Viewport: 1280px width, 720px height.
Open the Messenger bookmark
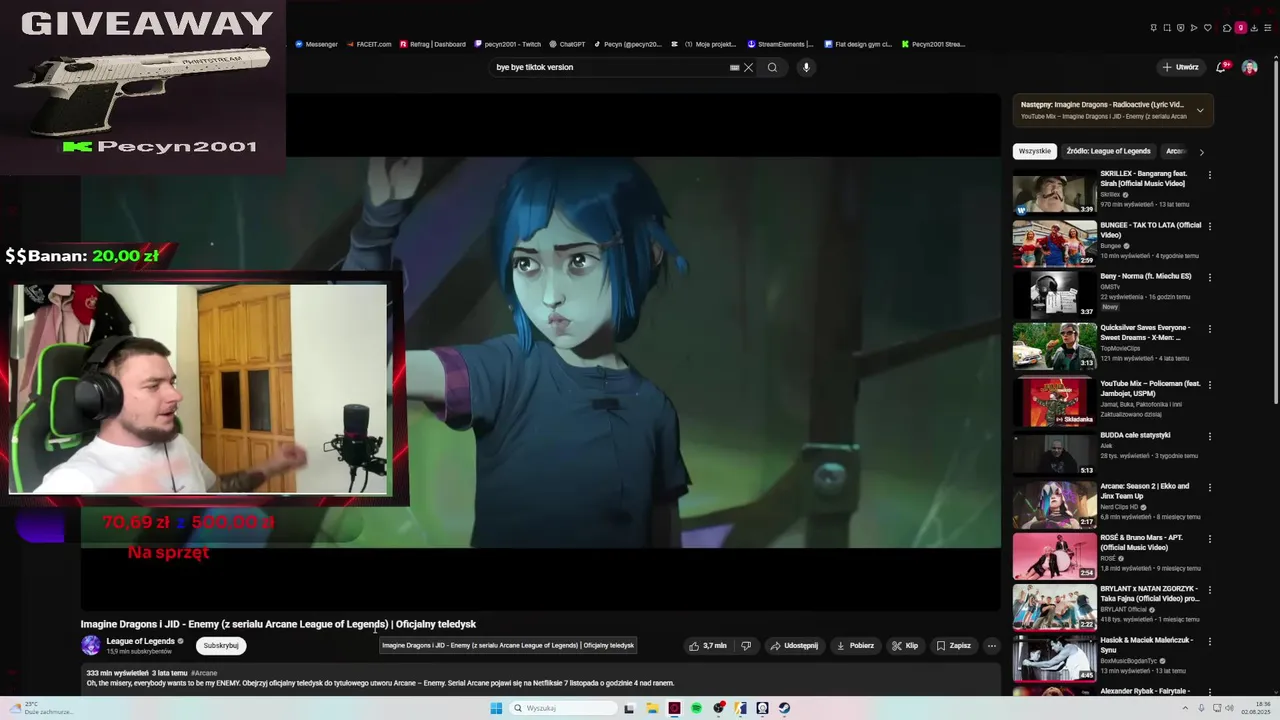[316, 44]
